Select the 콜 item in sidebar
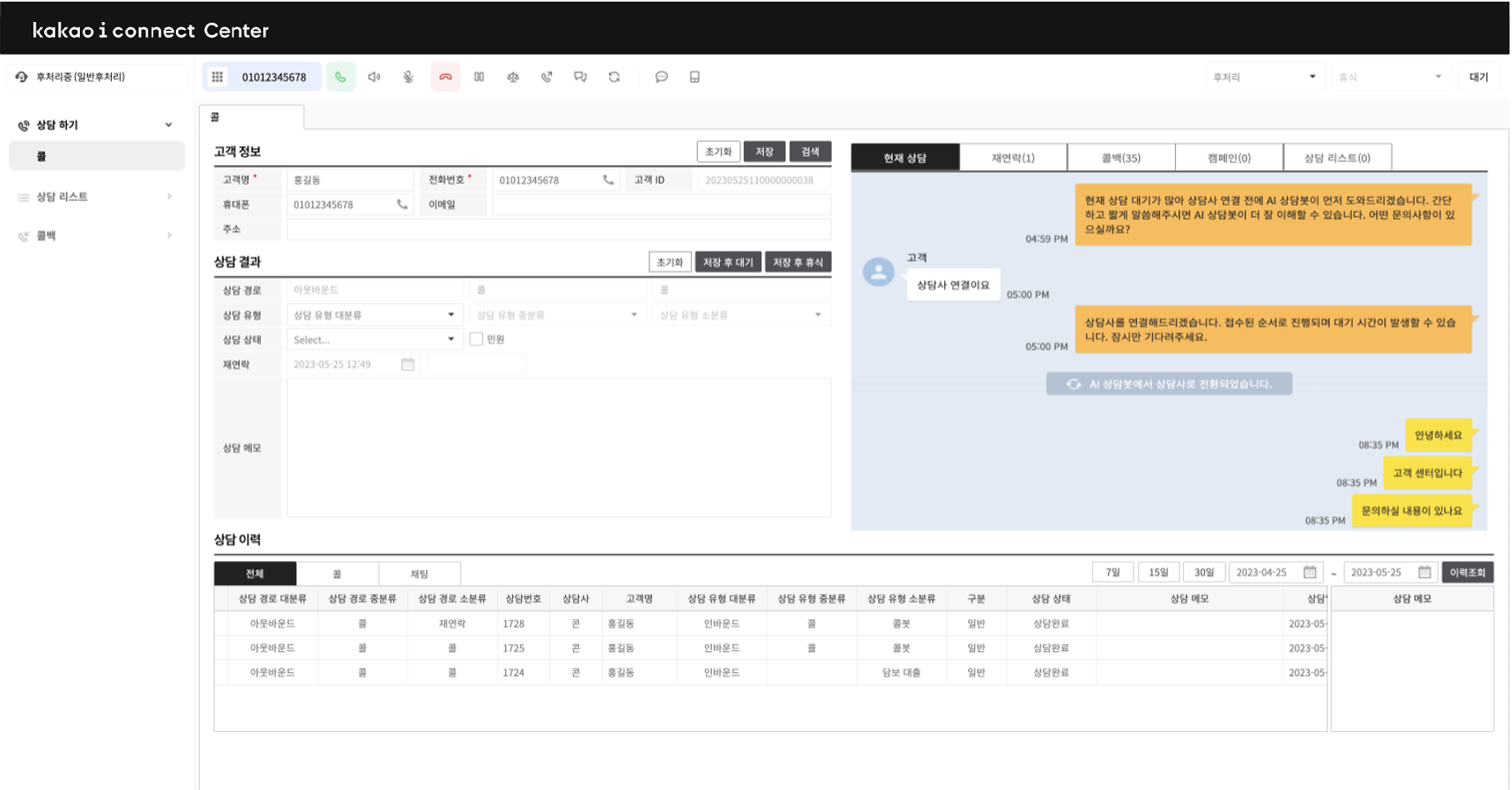1512x790 pixels. [97, 156]
